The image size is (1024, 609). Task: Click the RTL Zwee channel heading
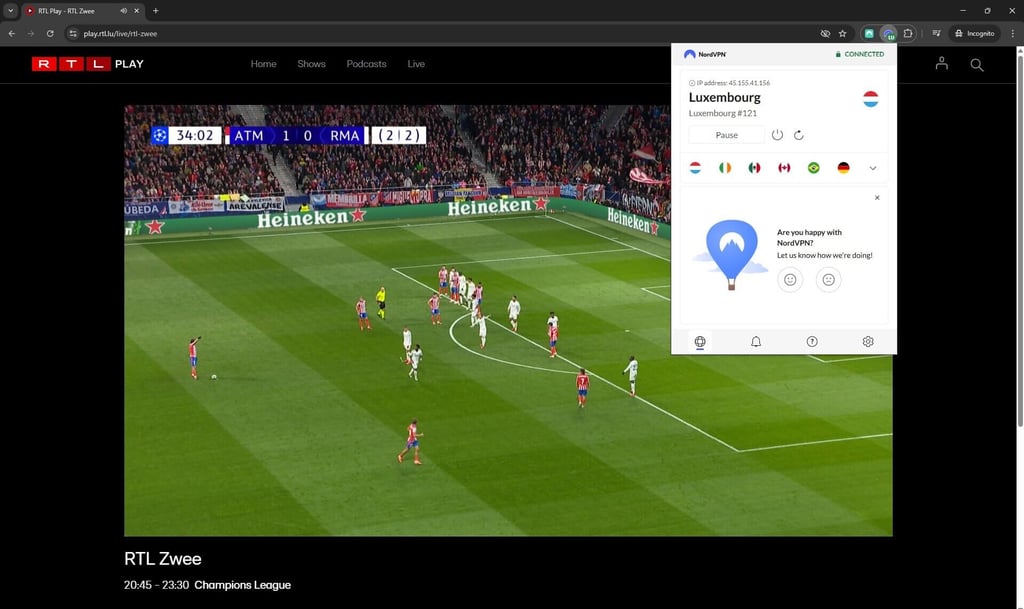(163, 559)
